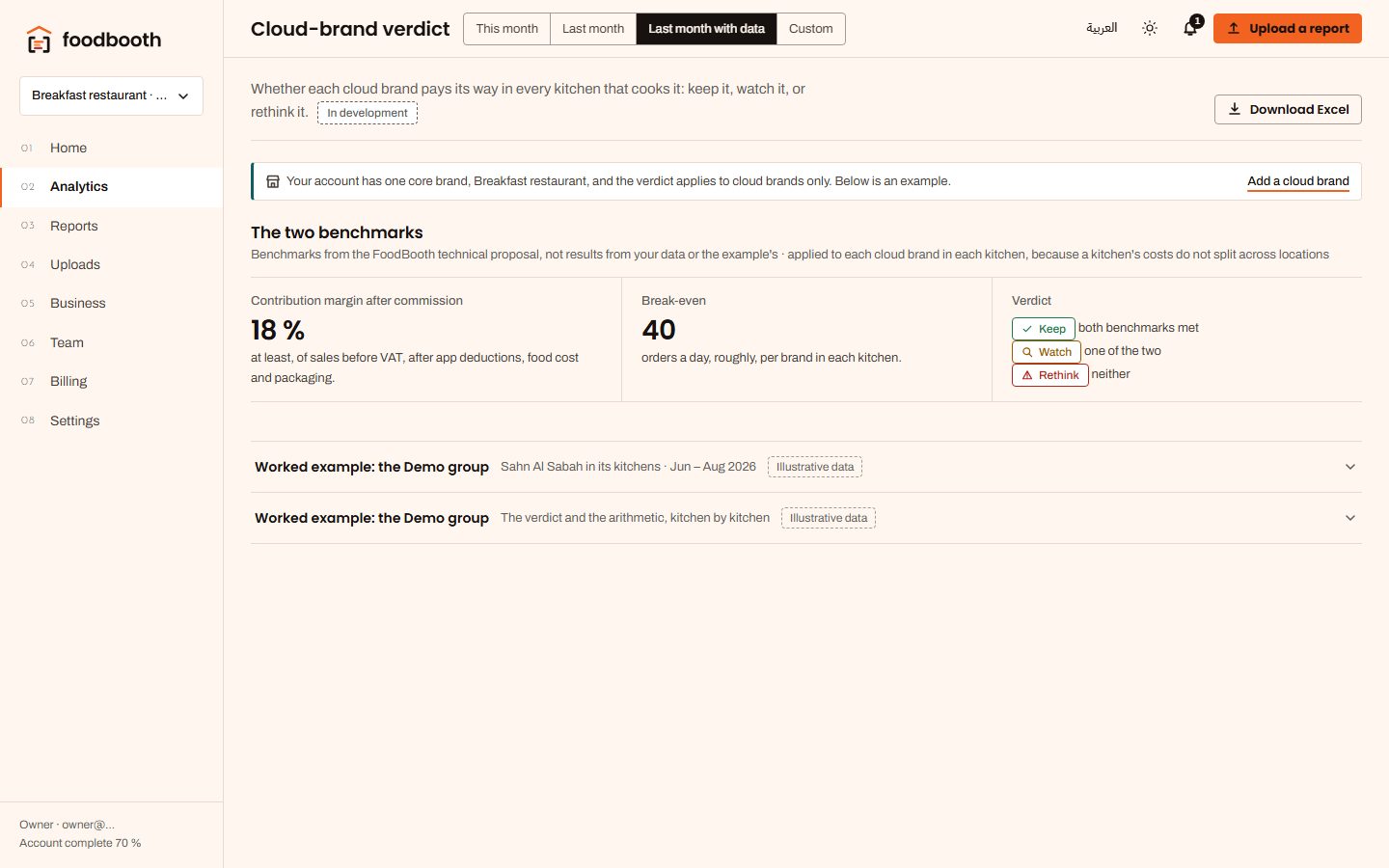Click the Owner · owner@... account text

pos(67,825)
